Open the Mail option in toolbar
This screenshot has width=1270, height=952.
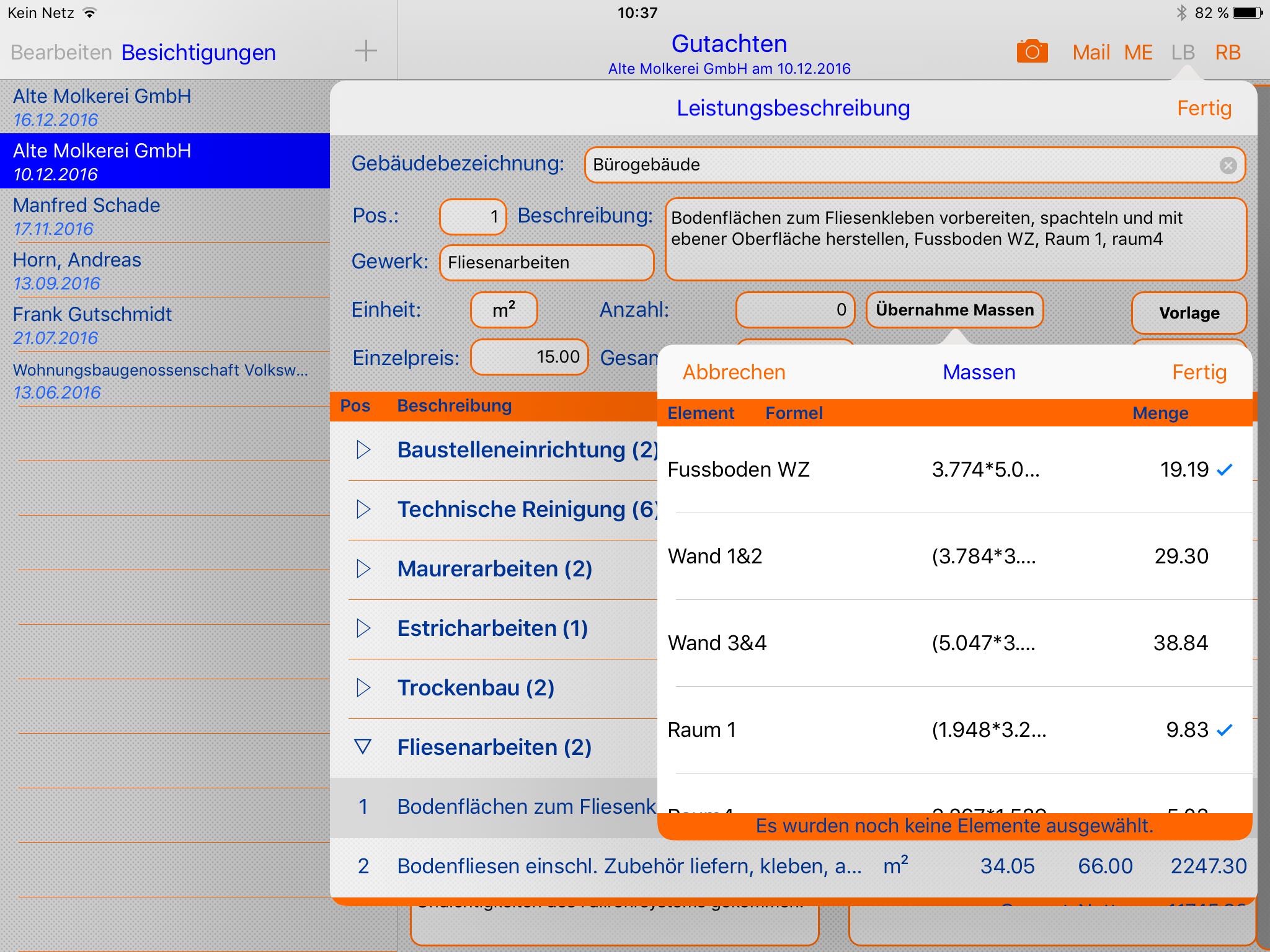point(1091,53)
